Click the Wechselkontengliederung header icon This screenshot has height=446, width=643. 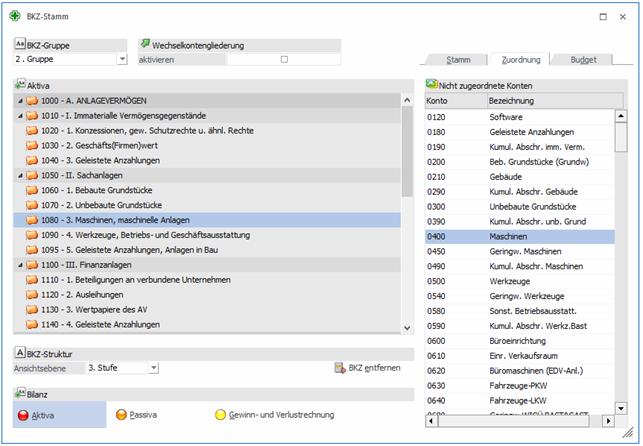[x=145, y=44]
